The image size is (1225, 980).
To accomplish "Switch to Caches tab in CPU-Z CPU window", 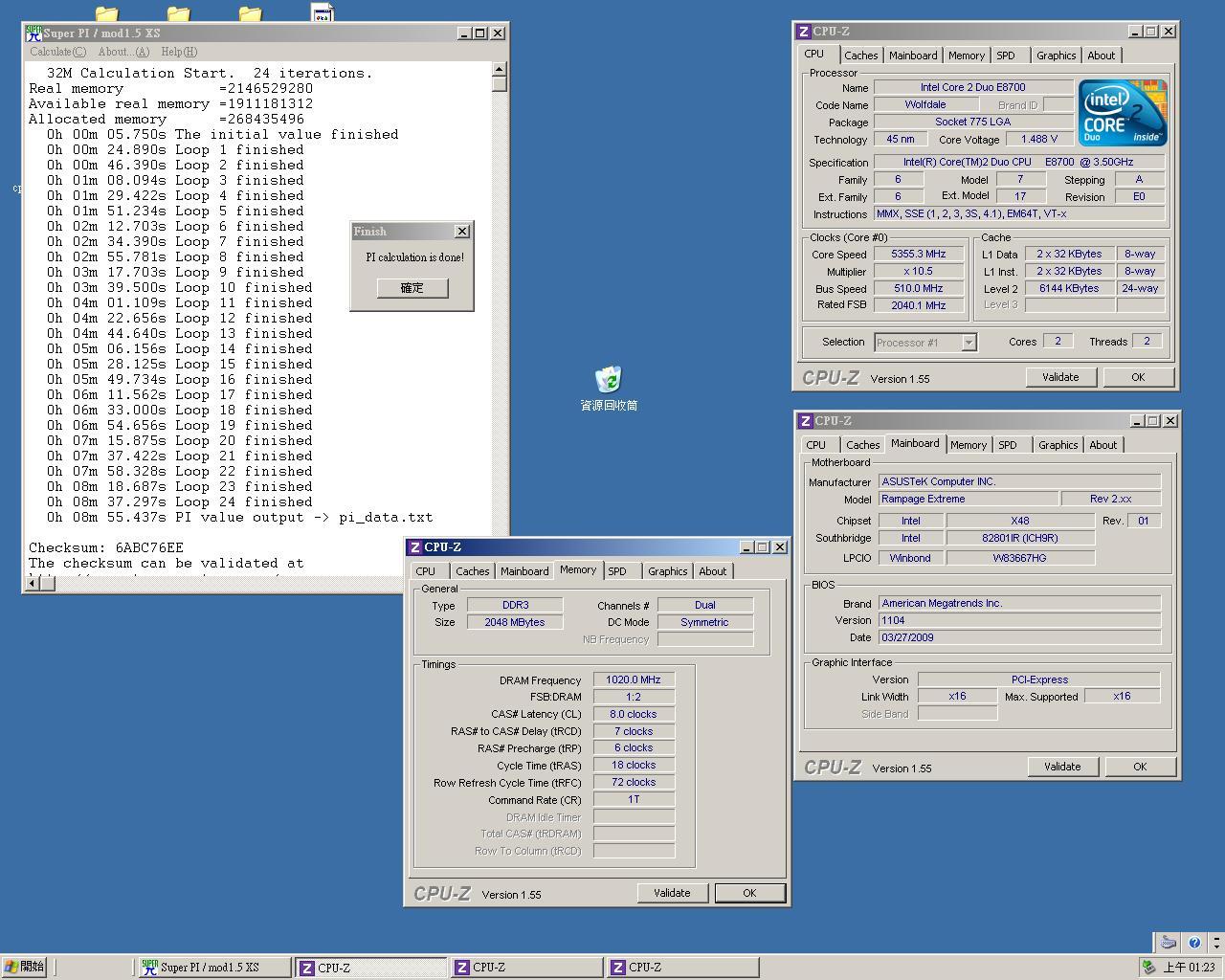I will point(860,56).
